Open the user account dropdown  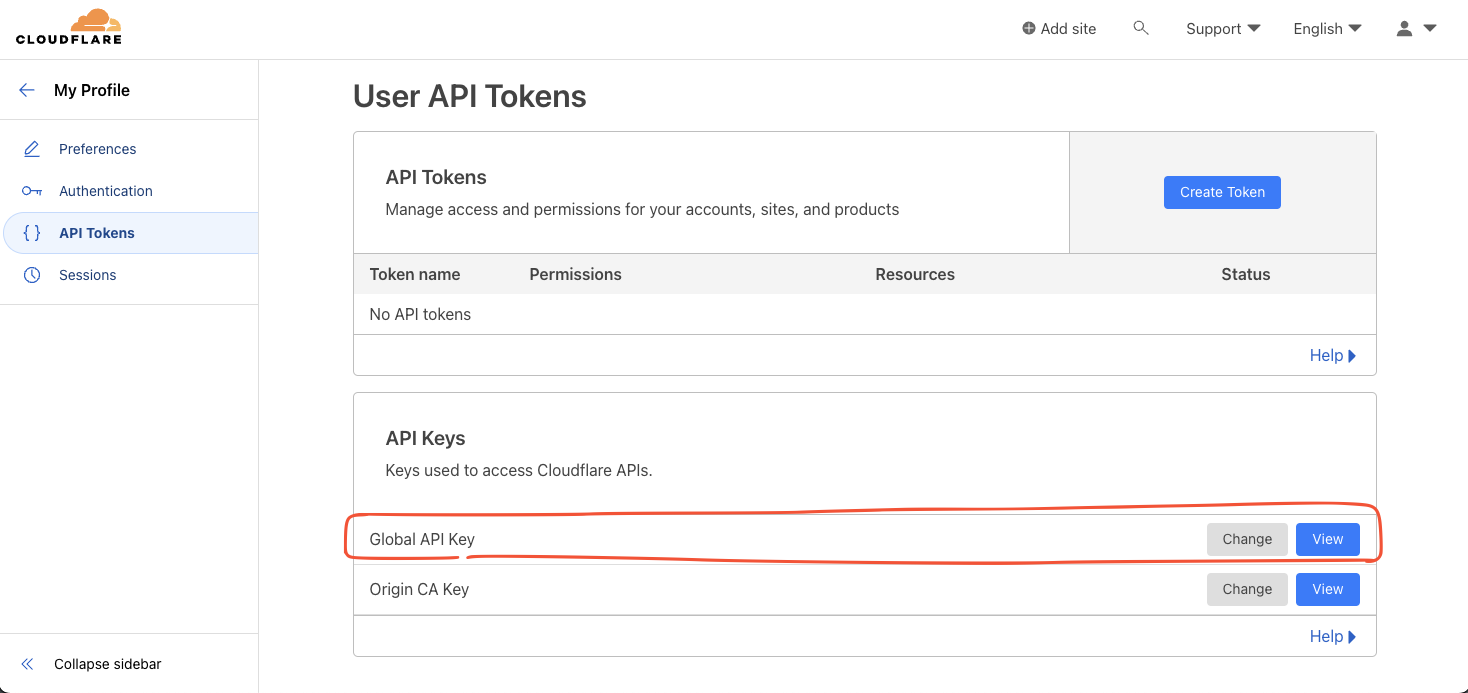(1415, 29)
